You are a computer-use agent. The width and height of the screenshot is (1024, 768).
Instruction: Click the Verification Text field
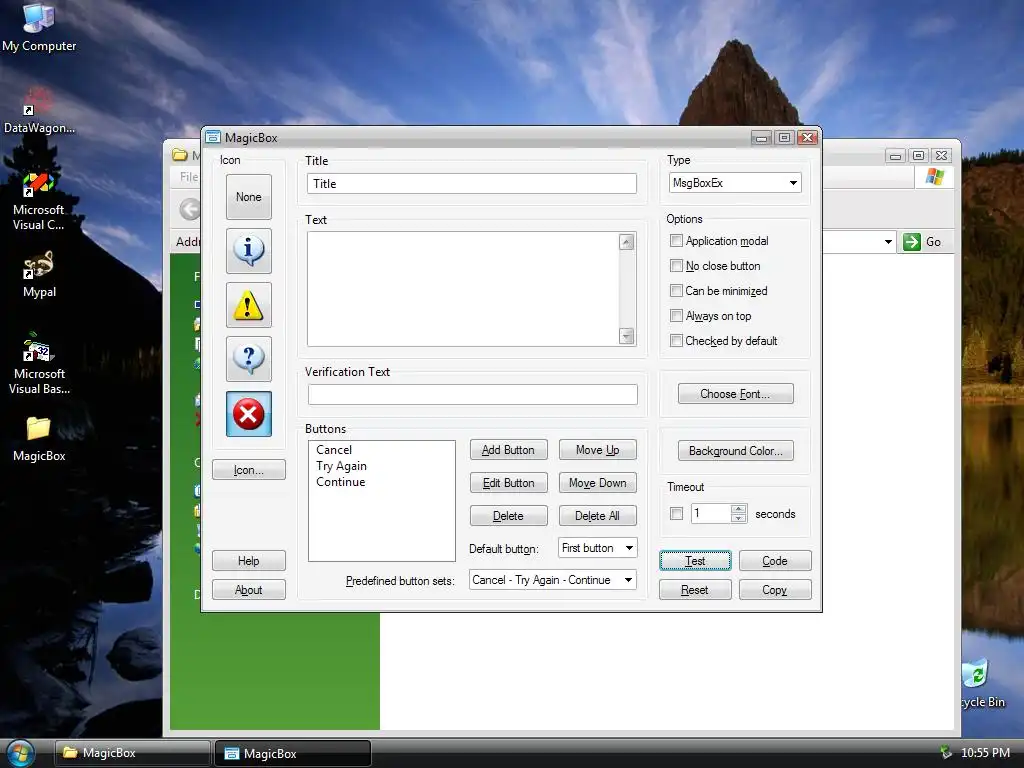pyautogui.click(x=473, y=394)
